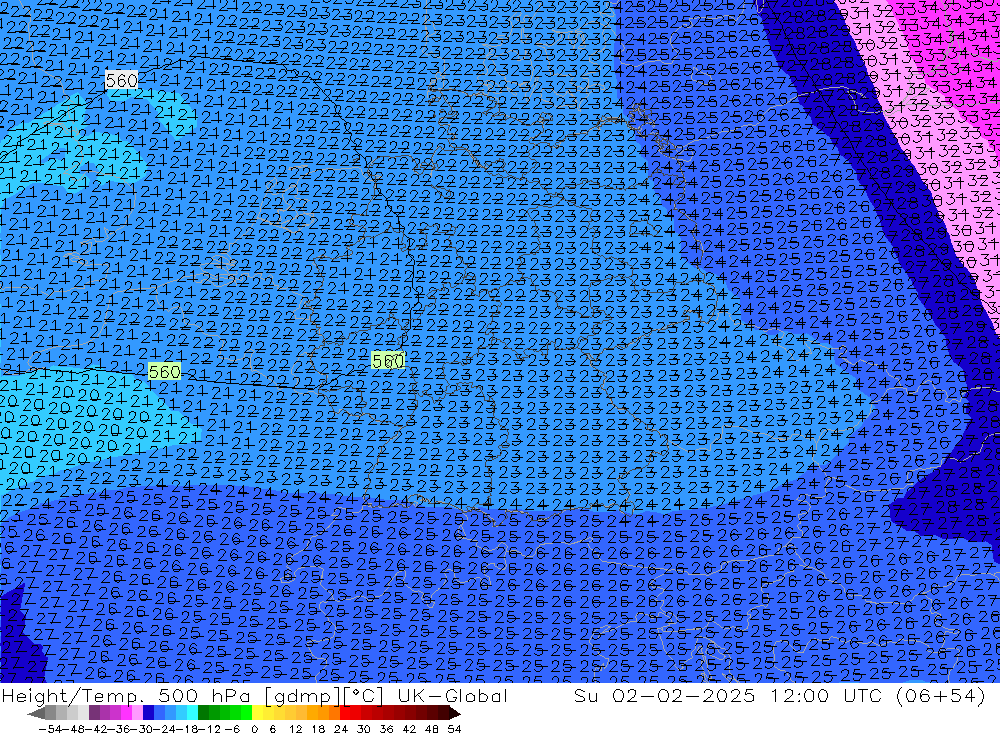Click the "Height/Temp. 500 hPa" map title
This screenshot has width=1000, height=733.
(129, 695)
